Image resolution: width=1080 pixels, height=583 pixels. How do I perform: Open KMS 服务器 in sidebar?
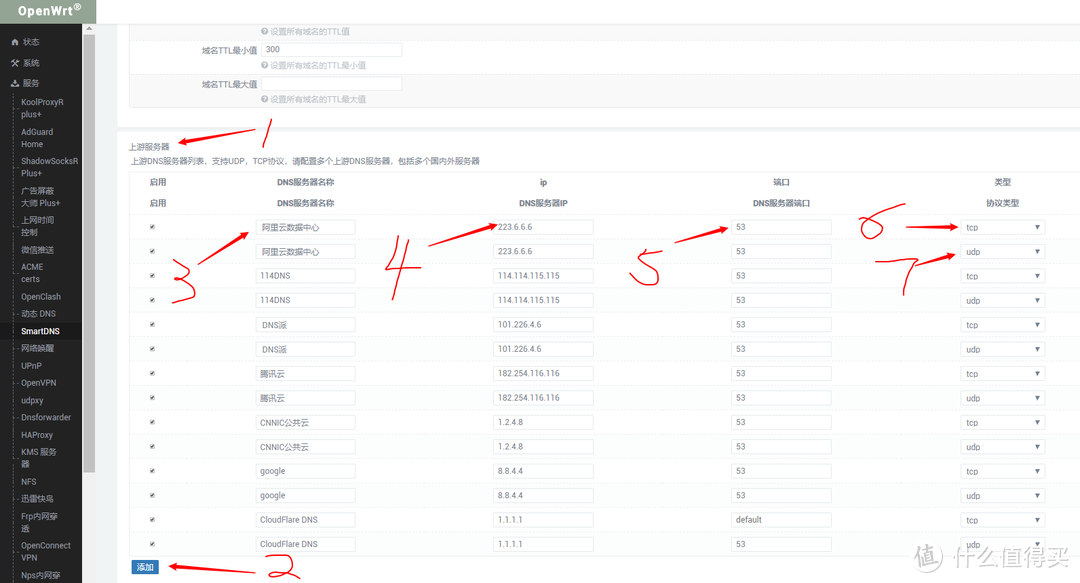39,458
